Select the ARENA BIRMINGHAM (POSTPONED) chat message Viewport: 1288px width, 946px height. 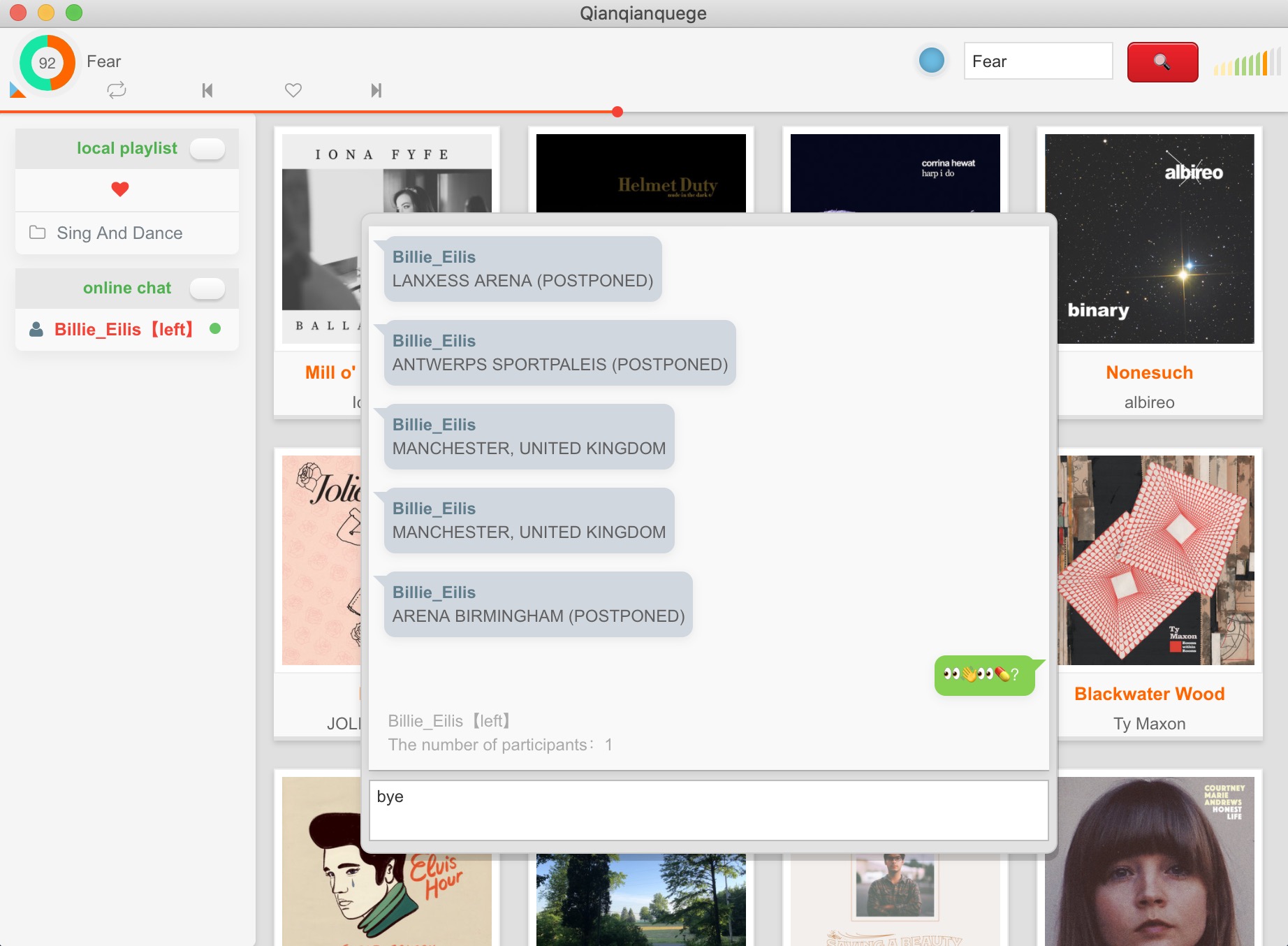[x=539, y=604]
